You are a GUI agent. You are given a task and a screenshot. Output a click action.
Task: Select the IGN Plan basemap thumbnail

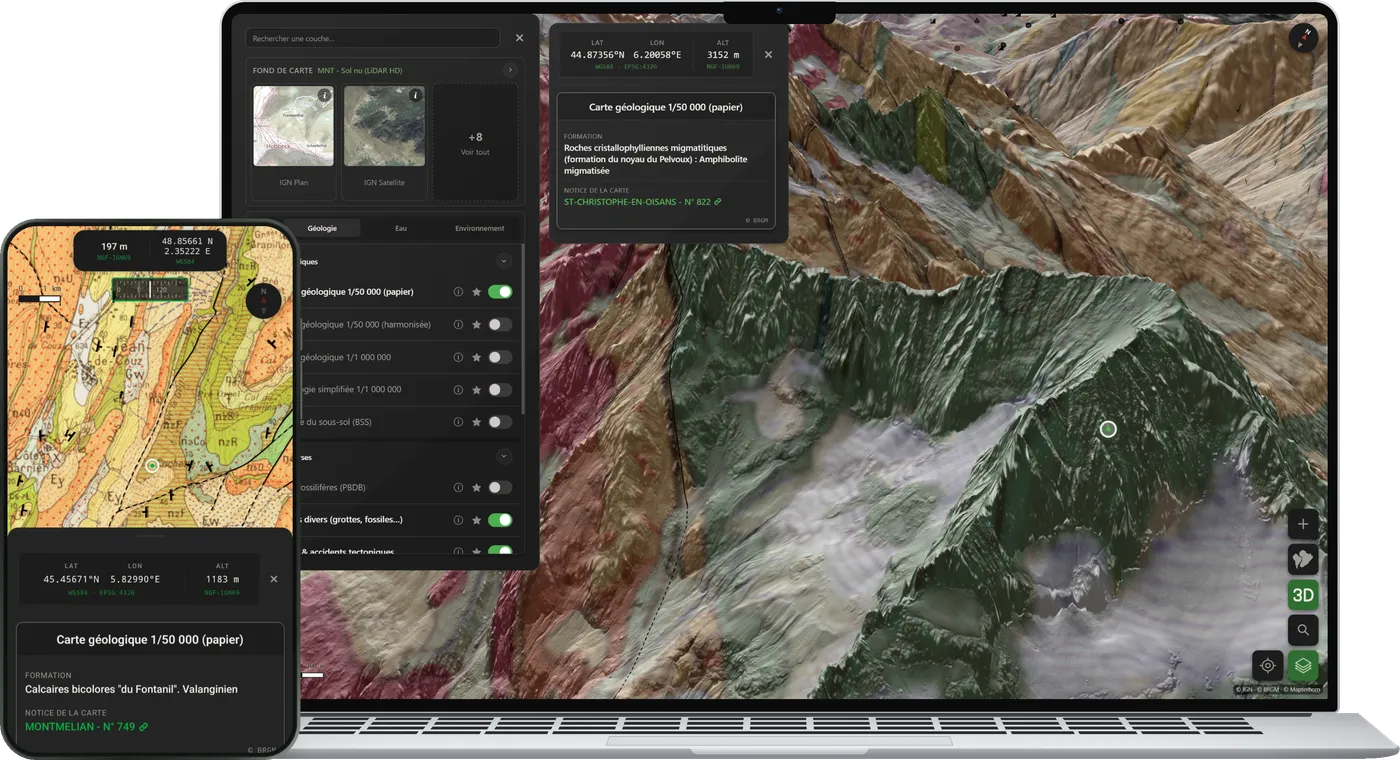[294, 126]
